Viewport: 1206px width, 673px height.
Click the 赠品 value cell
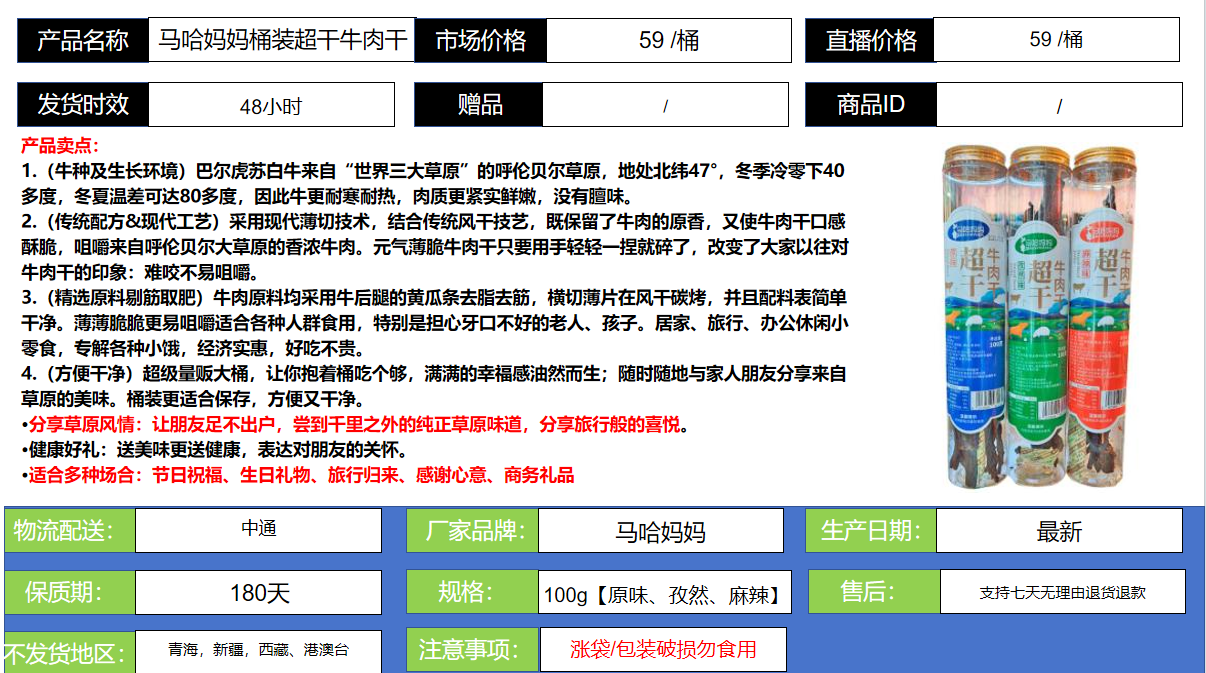pyautogui.click(x=665, y=106)
